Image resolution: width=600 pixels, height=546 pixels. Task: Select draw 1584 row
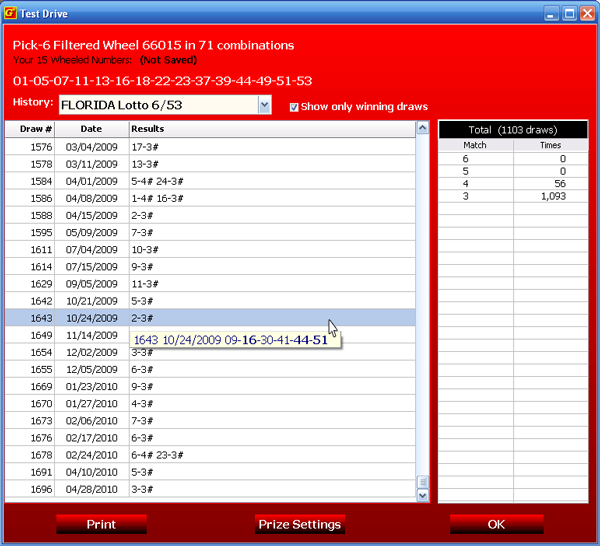[x=210, y=181]
